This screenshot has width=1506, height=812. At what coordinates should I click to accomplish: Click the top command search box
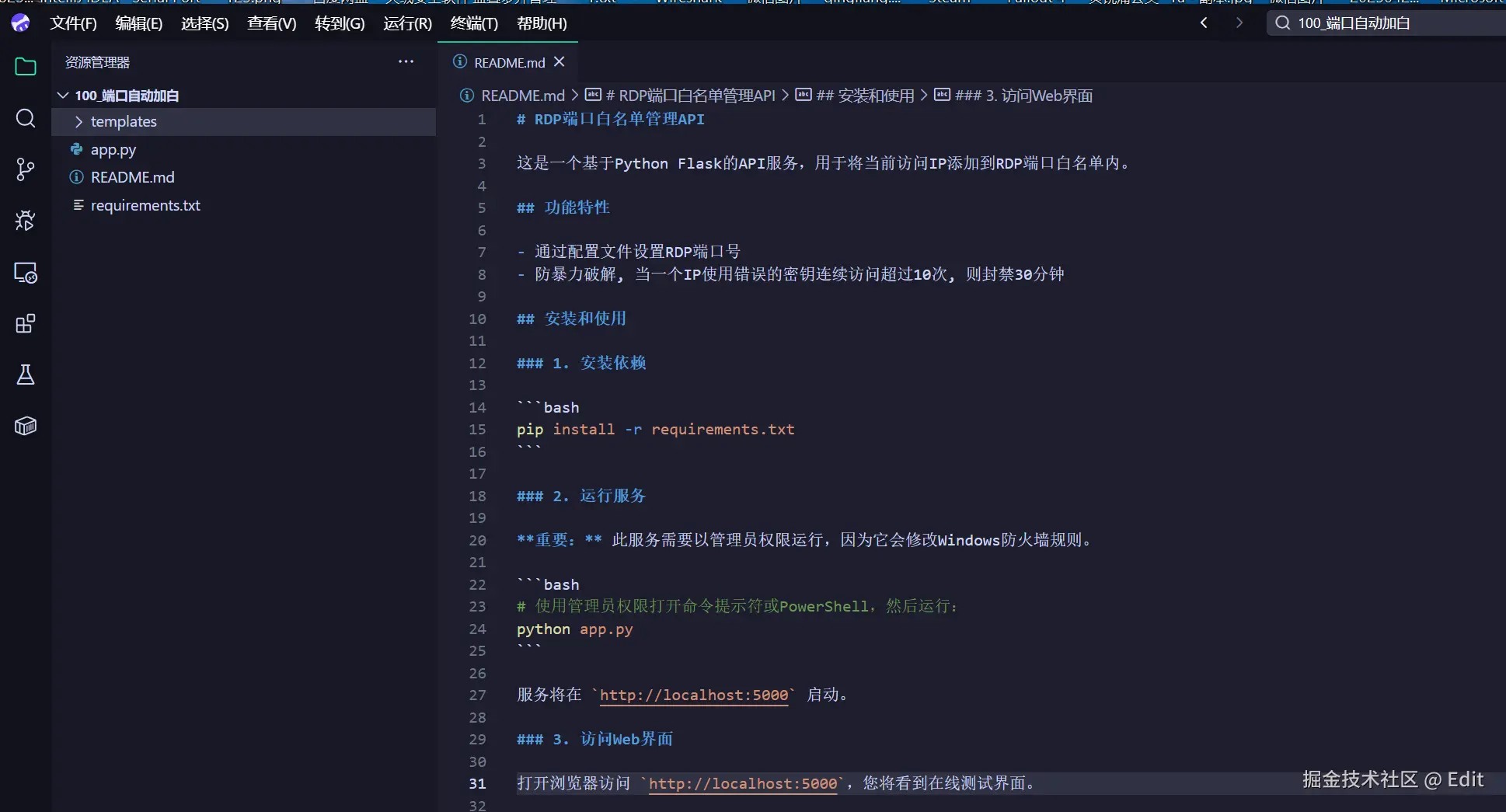[x=1383, y=23]
